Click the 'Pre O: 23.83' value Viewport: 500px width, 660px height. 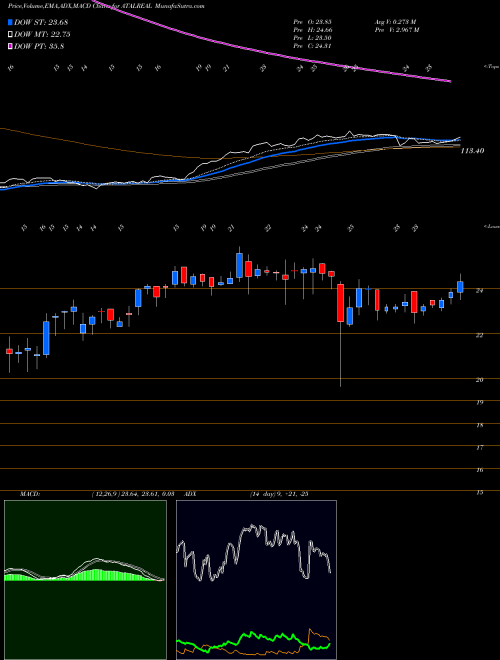pyautogui.click(x=312, y=22)
